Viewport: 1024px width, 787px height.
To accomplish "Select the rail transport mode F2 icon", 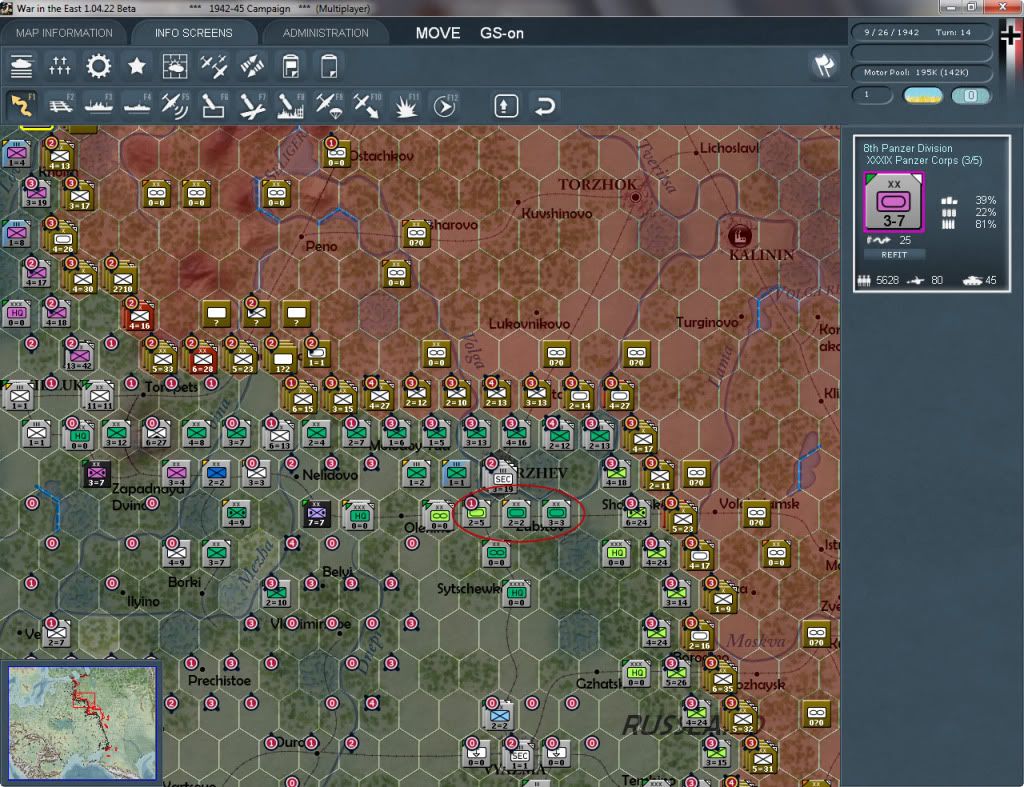I will (x=60, y=105).
